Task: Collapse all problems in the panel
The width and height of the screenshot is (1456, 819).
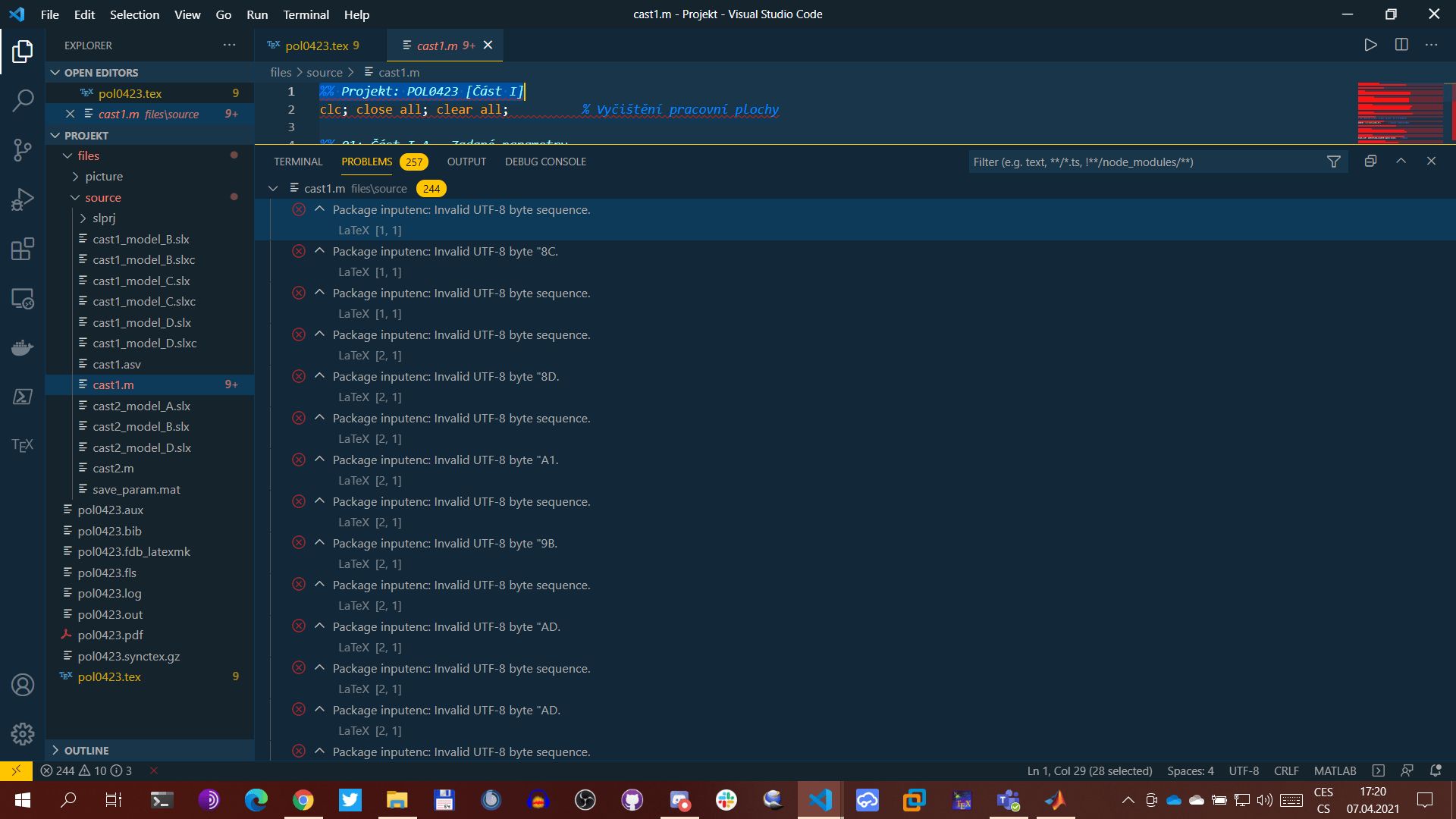Action: coord(1370,161)
